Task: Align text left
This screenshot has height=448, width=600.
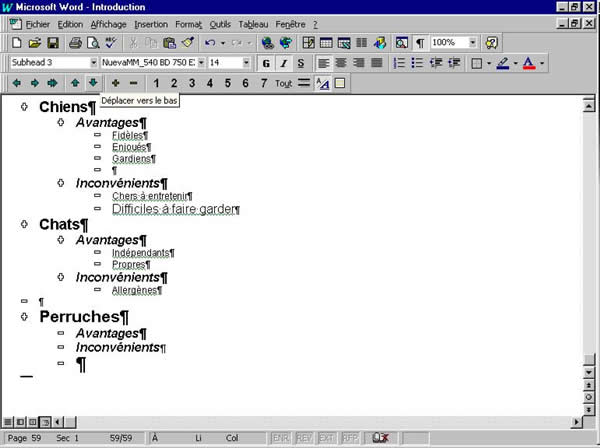Action: point(323,63)
